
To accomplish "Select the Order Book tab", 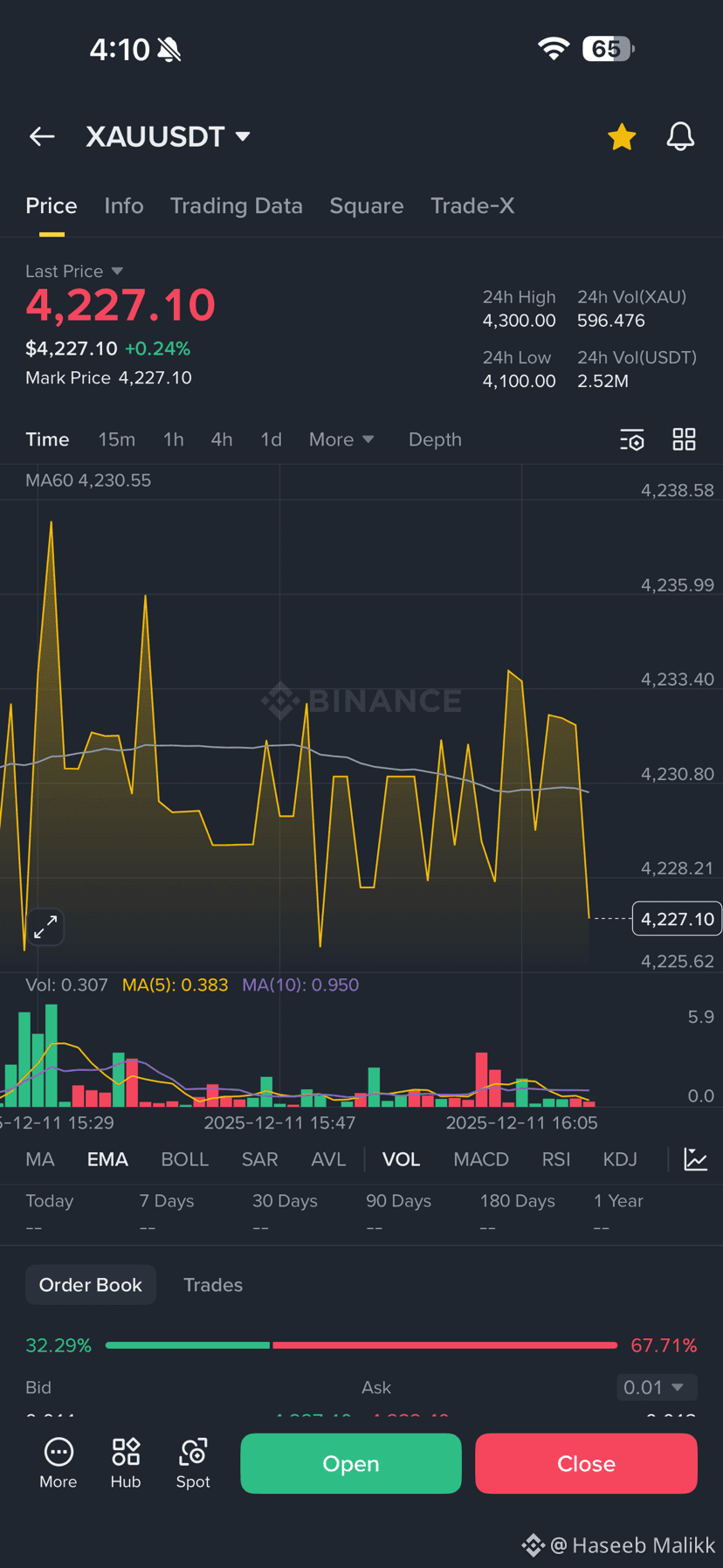I will point(91,1285).
